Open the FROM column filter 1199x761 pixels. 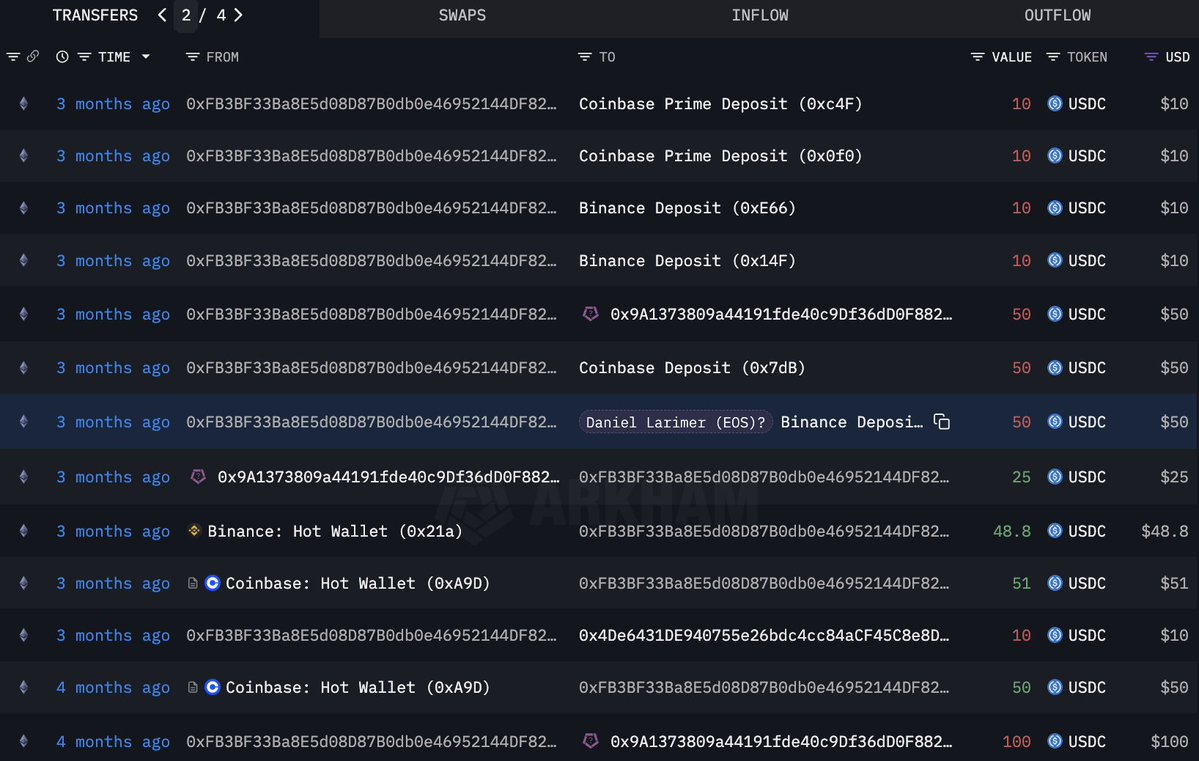click(193, 57)
